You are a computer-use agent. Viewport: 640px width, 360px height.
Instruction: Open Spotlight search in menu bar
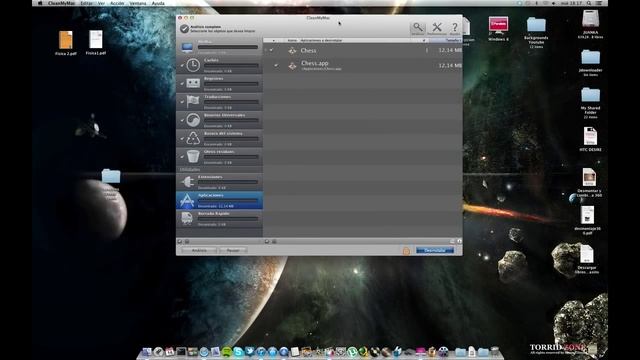click(x=589, y=3)
